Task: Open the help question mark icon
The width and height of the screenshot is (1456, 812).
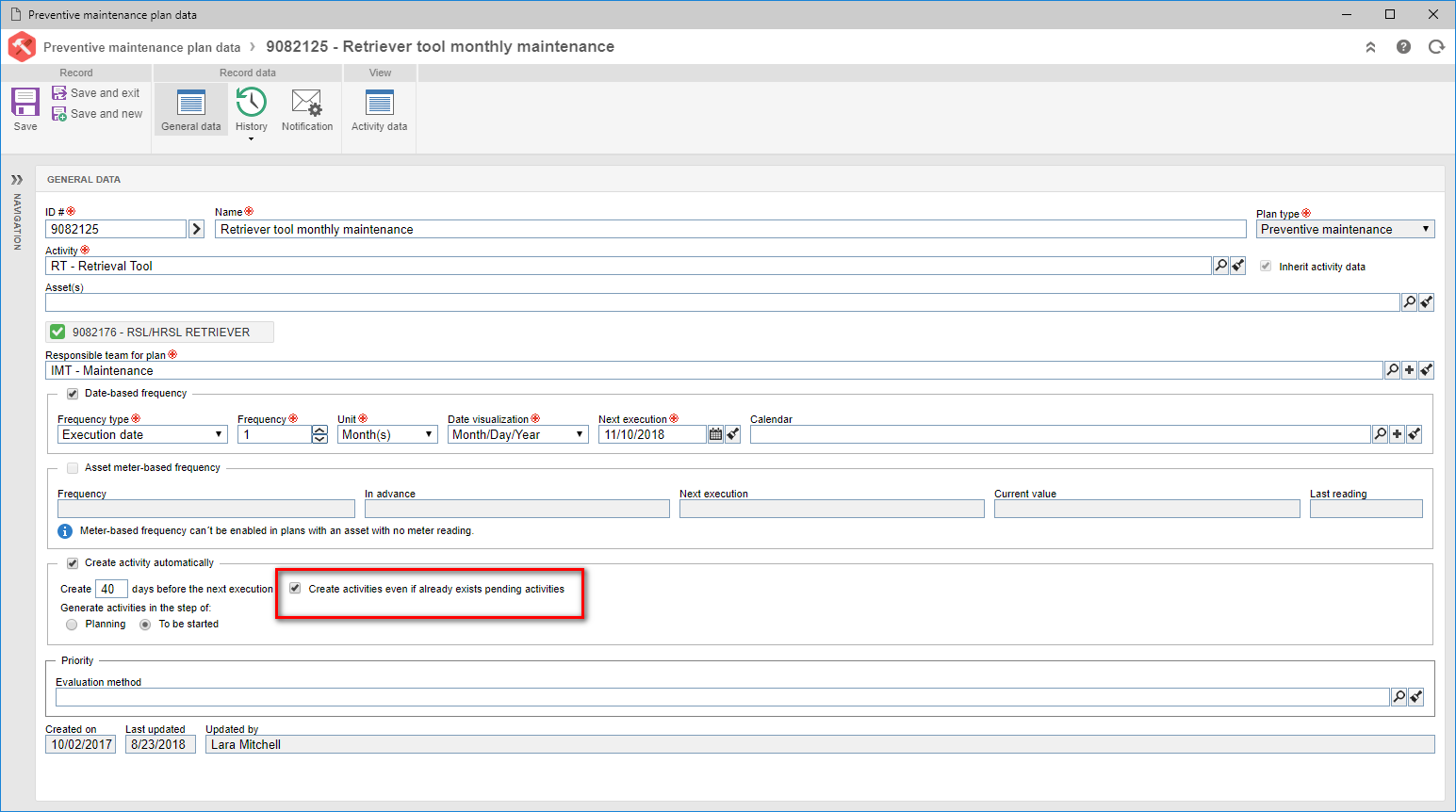Action: coord(1403,47)
